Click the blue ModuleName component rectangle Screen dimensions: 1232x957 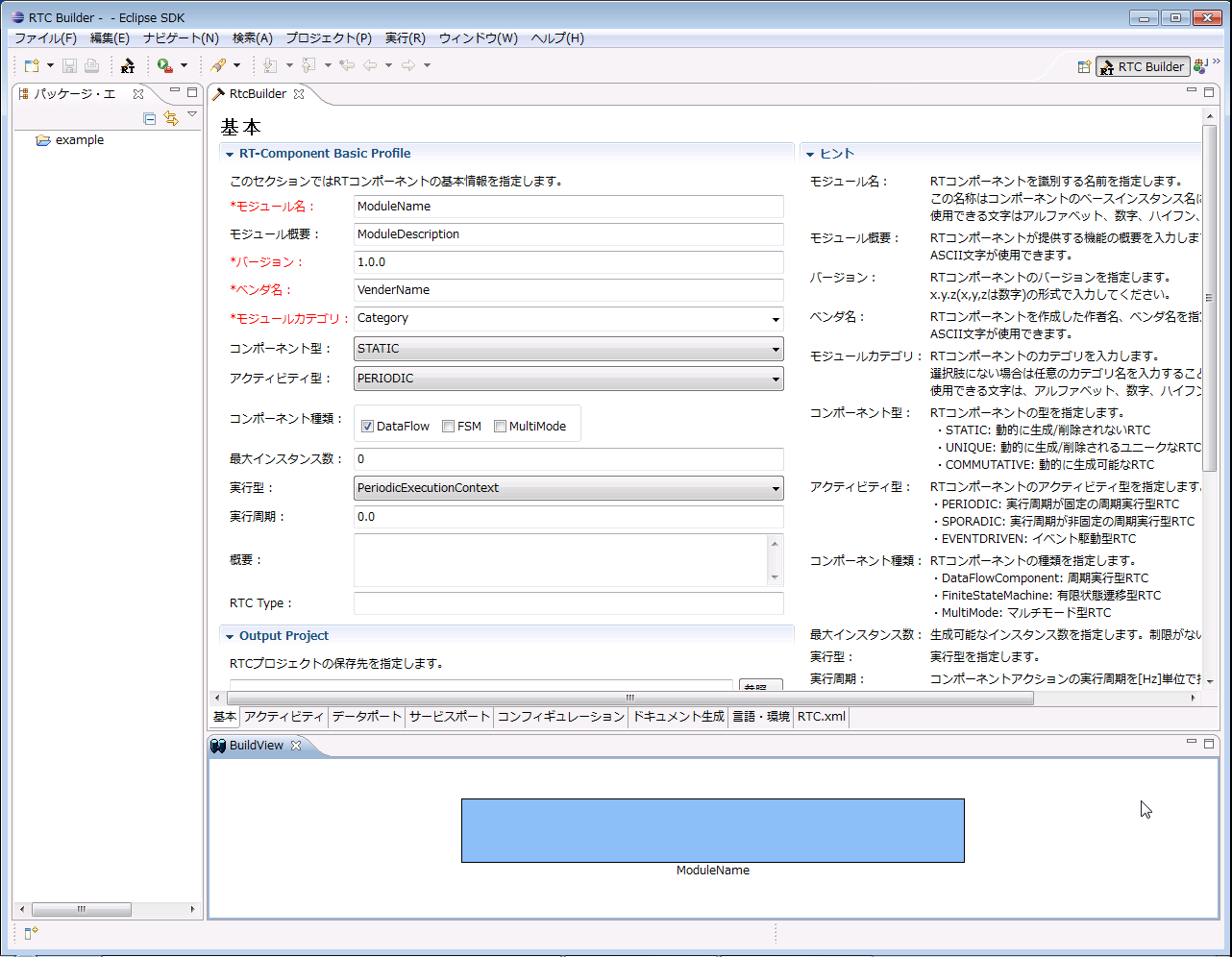tap(712, 830)
